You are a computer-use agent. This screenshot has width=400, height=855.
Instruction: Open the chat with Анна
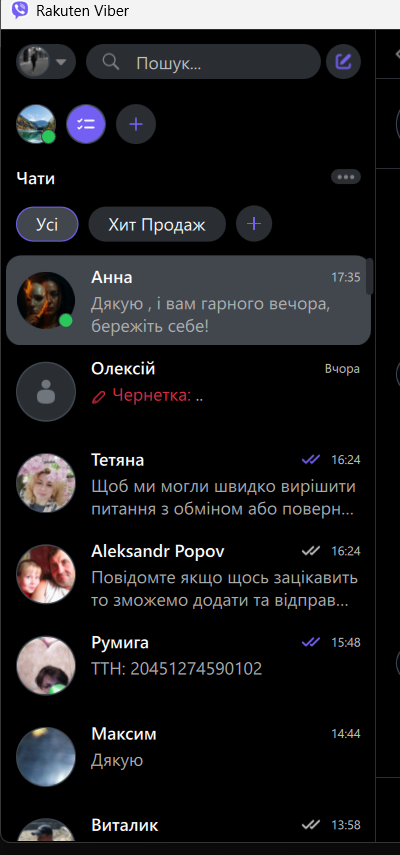(x=188, y=300)
